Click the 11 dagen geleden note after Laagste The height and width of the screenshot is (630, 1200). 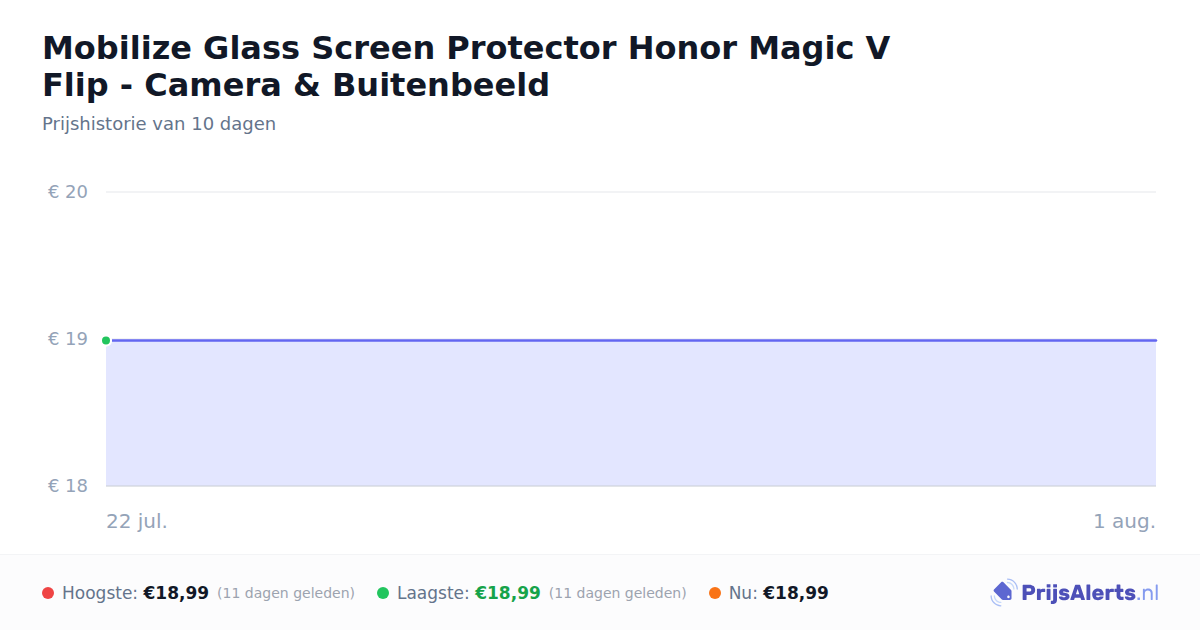[x=618, y=593]
